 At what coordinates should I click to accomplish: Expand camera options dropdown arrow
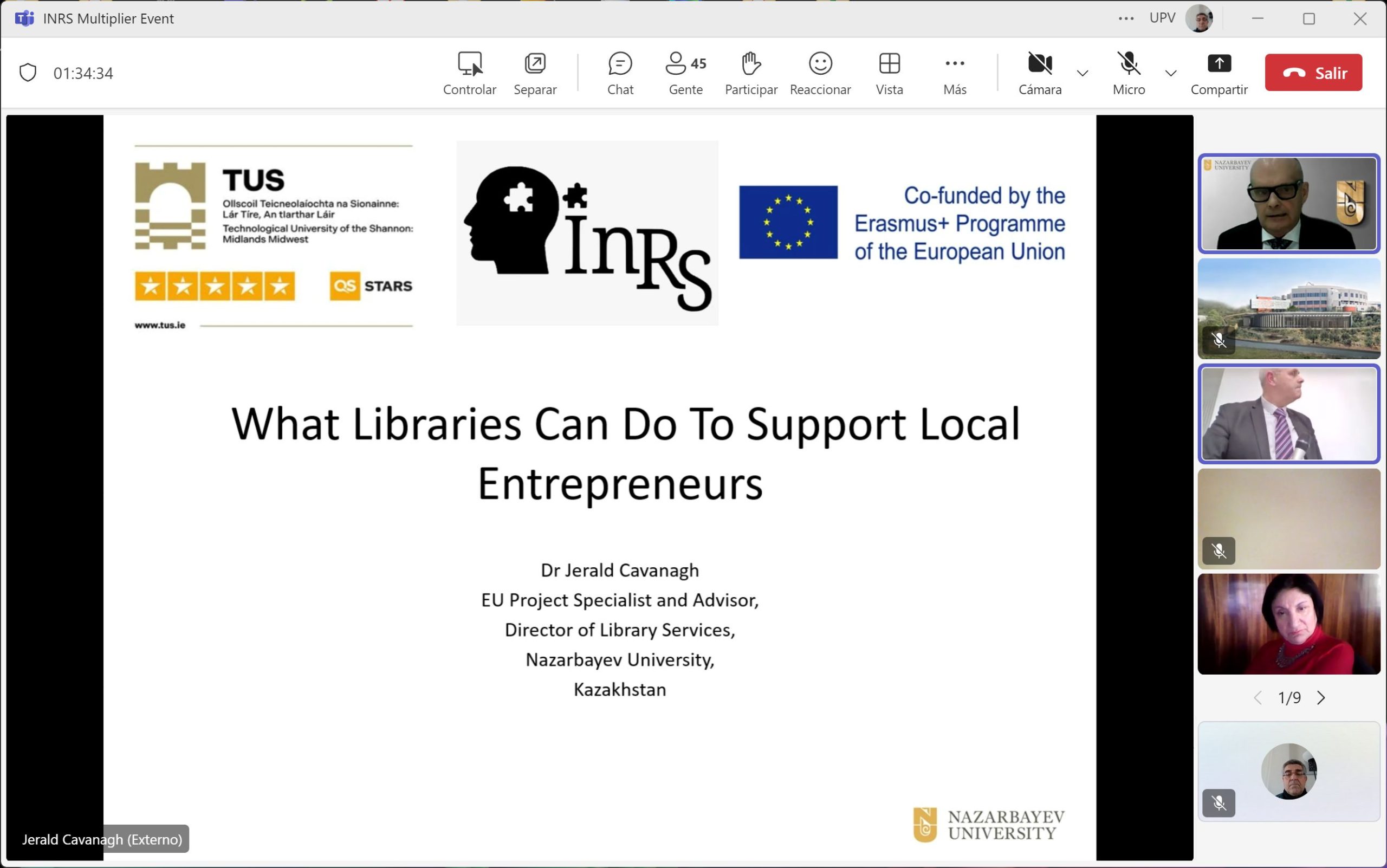click(x=1082, y=74)
